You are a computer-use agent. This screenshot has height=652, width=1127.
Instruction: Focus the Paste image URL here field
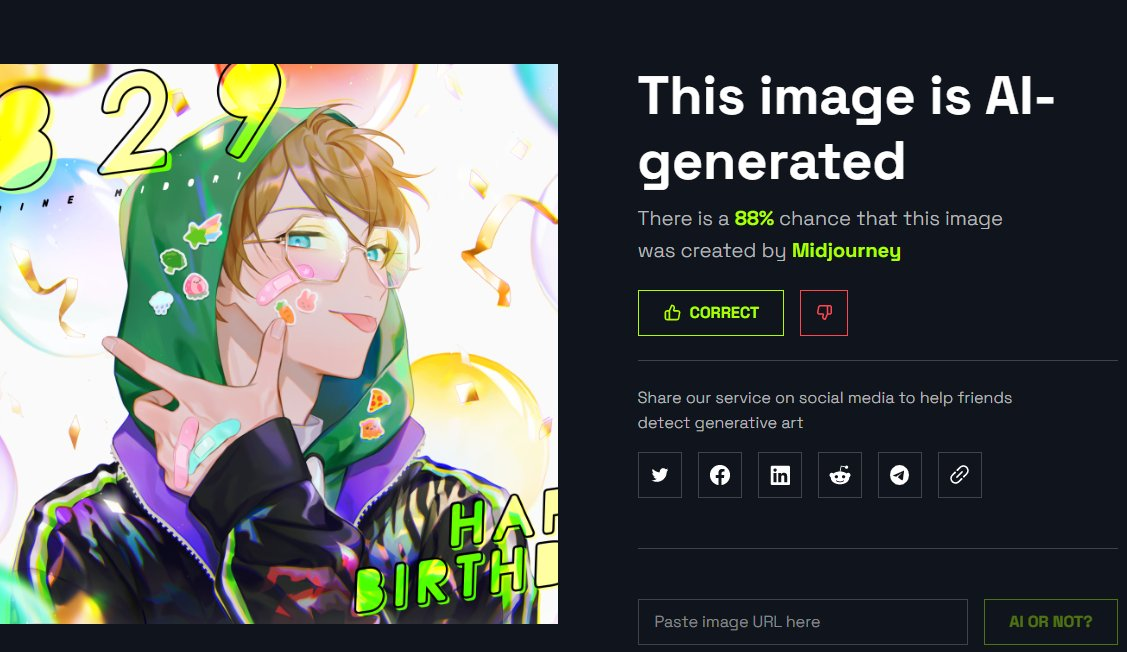pyautogui.click(x=803, y=622)
